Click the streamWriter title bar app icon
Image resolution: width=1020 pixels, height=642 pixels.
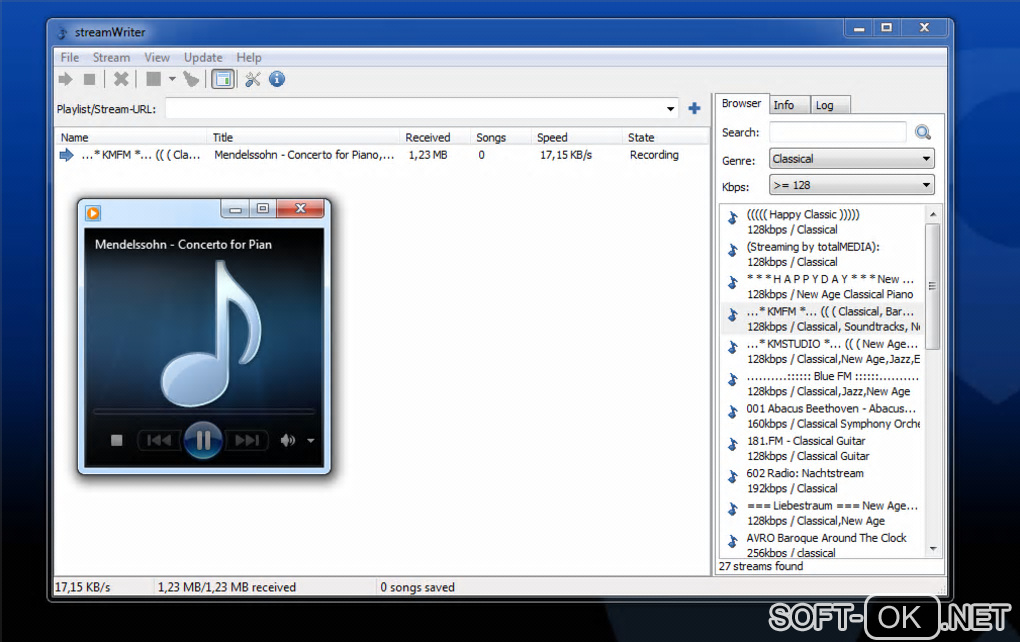[62, 33]
